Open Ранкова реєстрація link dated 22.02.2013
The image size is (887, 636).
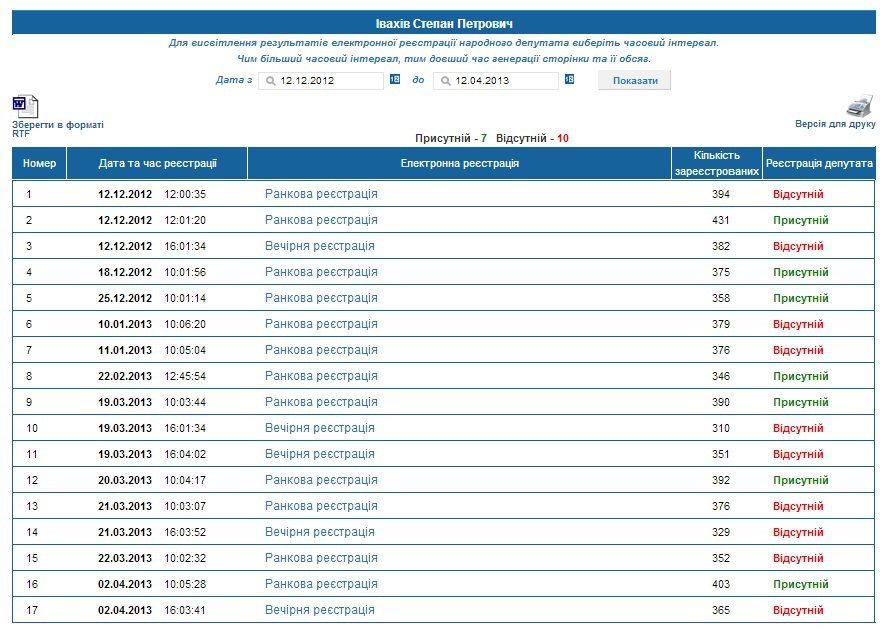(321, 376)
